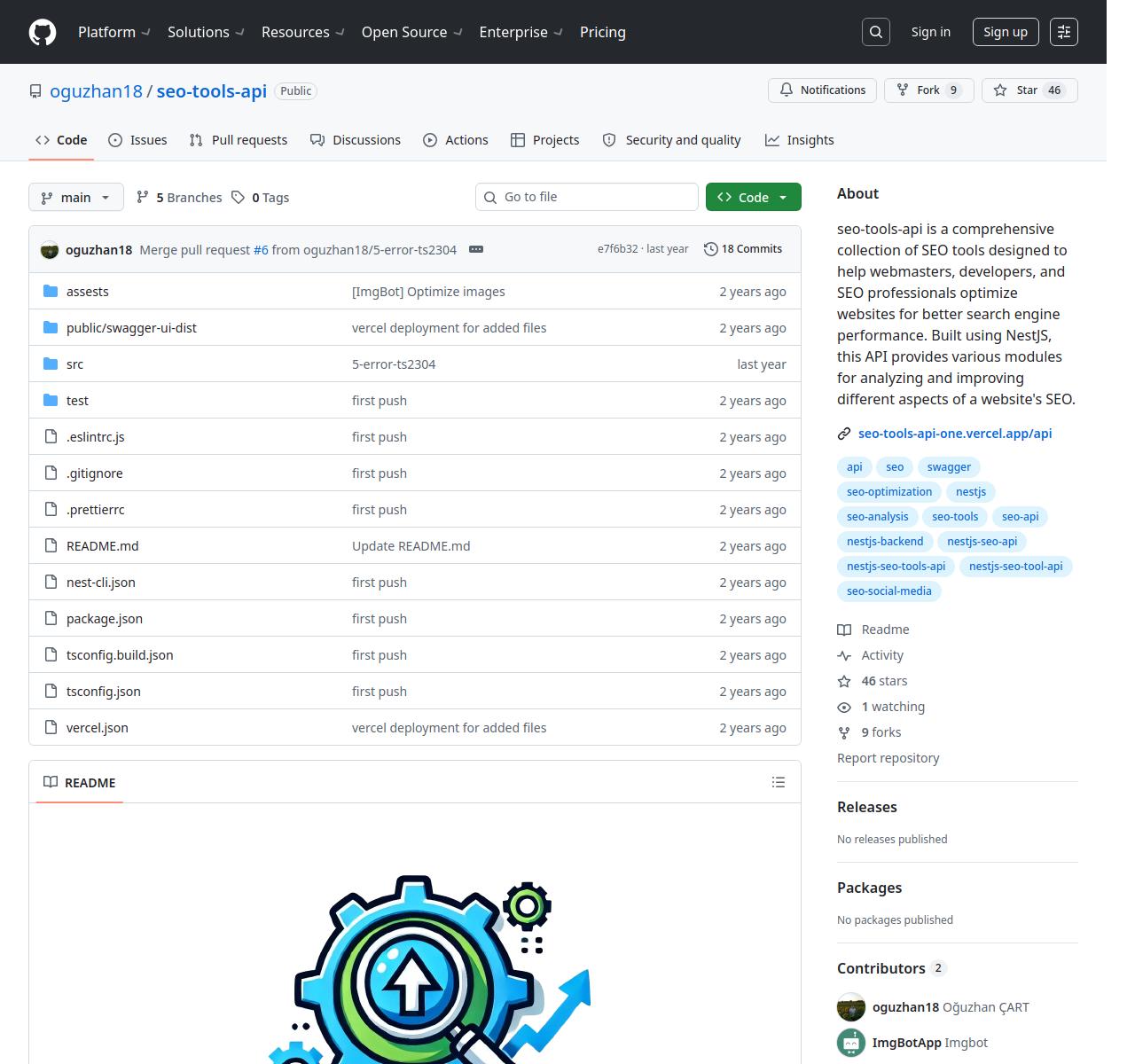View the 5 Branches link
This screenshot has width=1135, height=1064.
[179, 197]
